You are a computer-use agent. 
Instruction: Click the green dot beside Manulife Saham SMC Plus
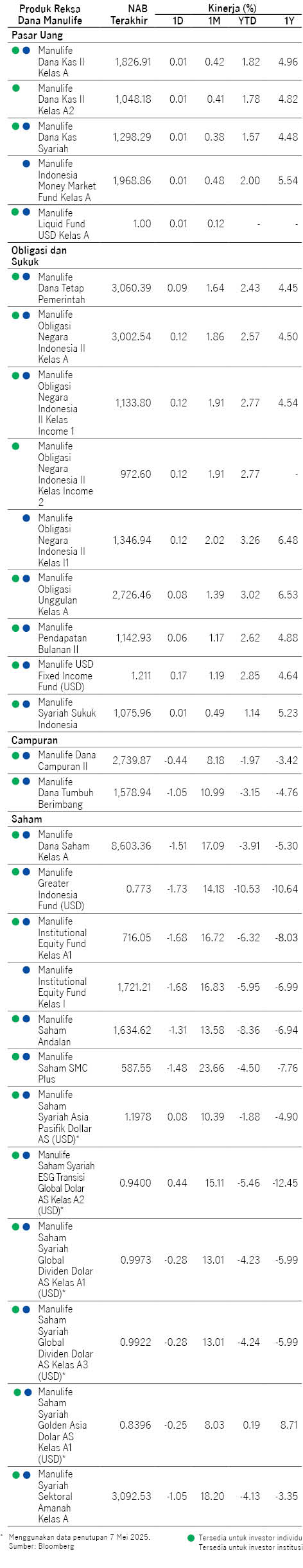click(16, 1056)
